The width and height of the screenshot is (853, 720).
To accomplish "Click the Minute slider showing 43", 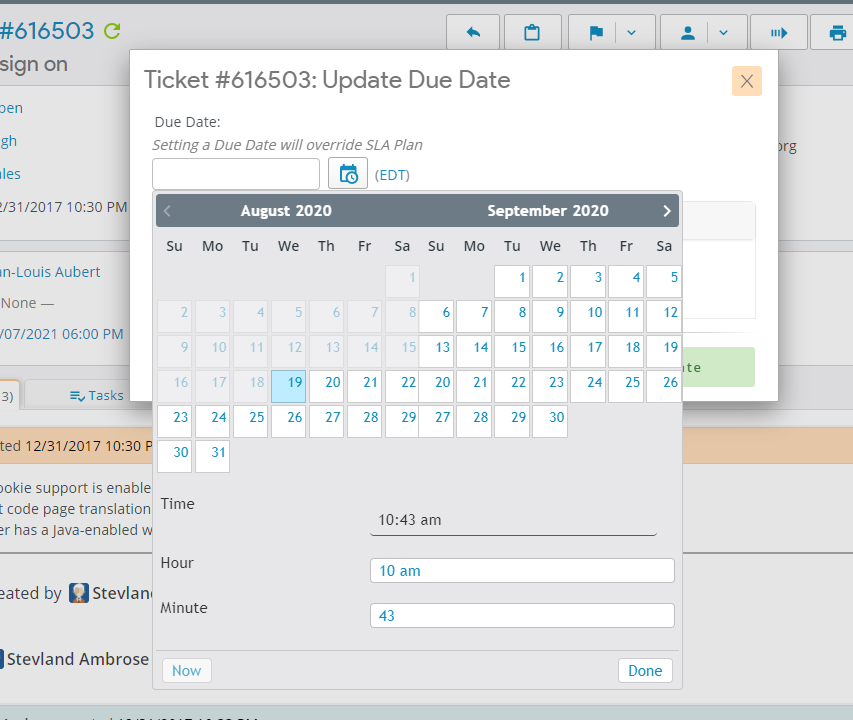I will point(522,616).
